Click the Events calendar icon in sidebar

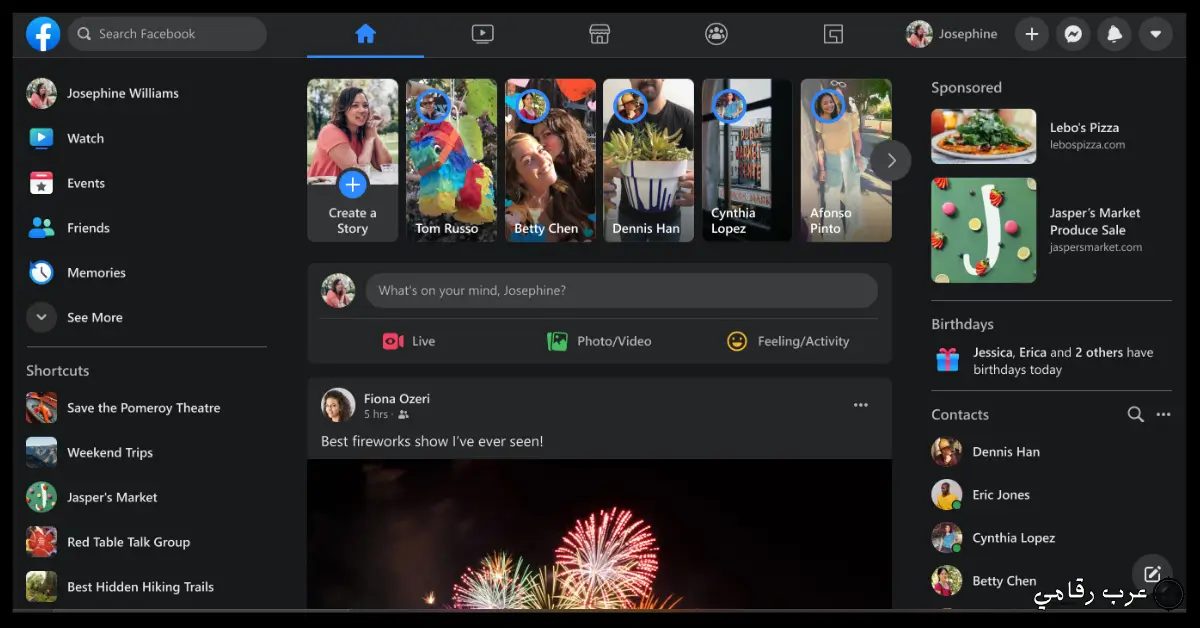point(41,183)
